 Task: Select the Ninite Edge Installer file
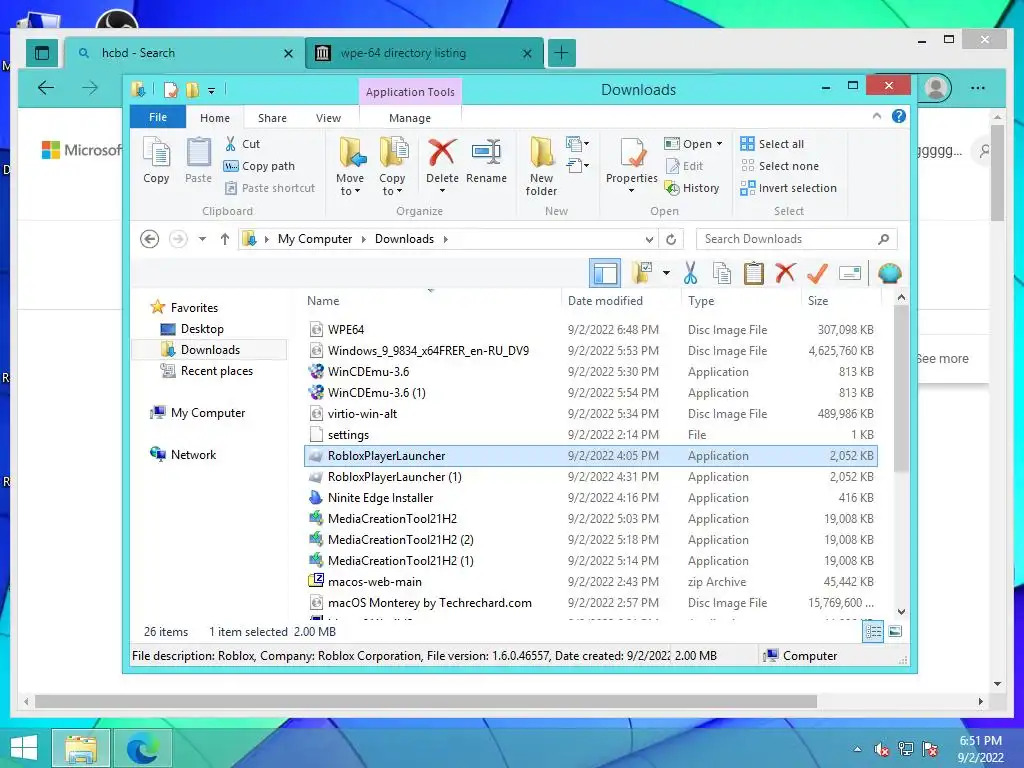point(590,498)
